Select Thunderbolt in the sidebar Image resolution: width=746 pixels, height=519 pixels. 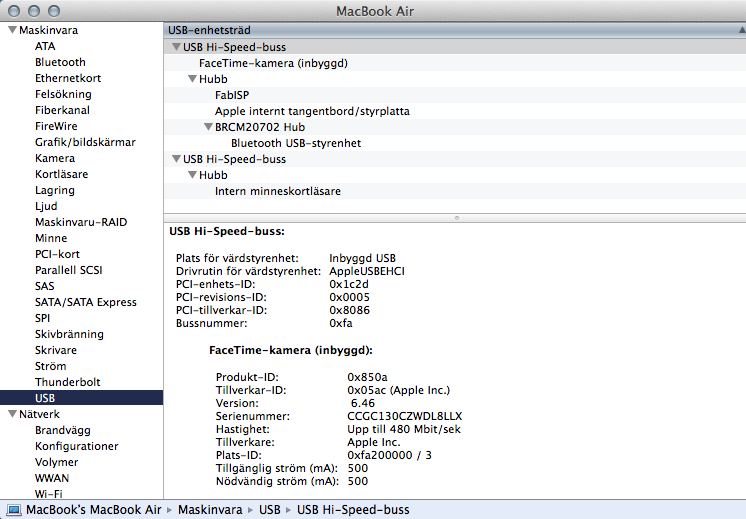68,382
